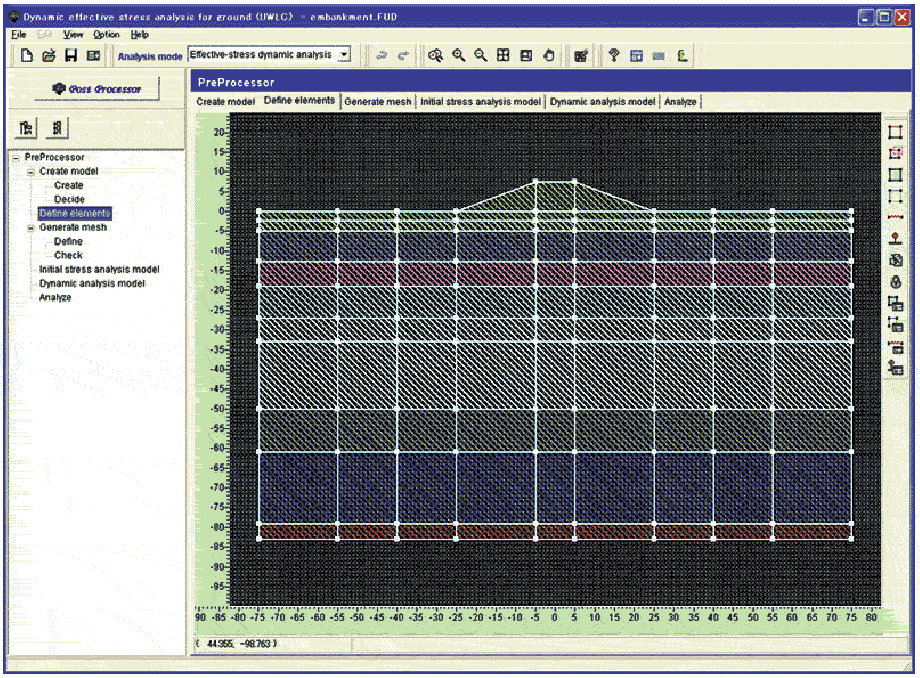Click the point element list icon

895,368
